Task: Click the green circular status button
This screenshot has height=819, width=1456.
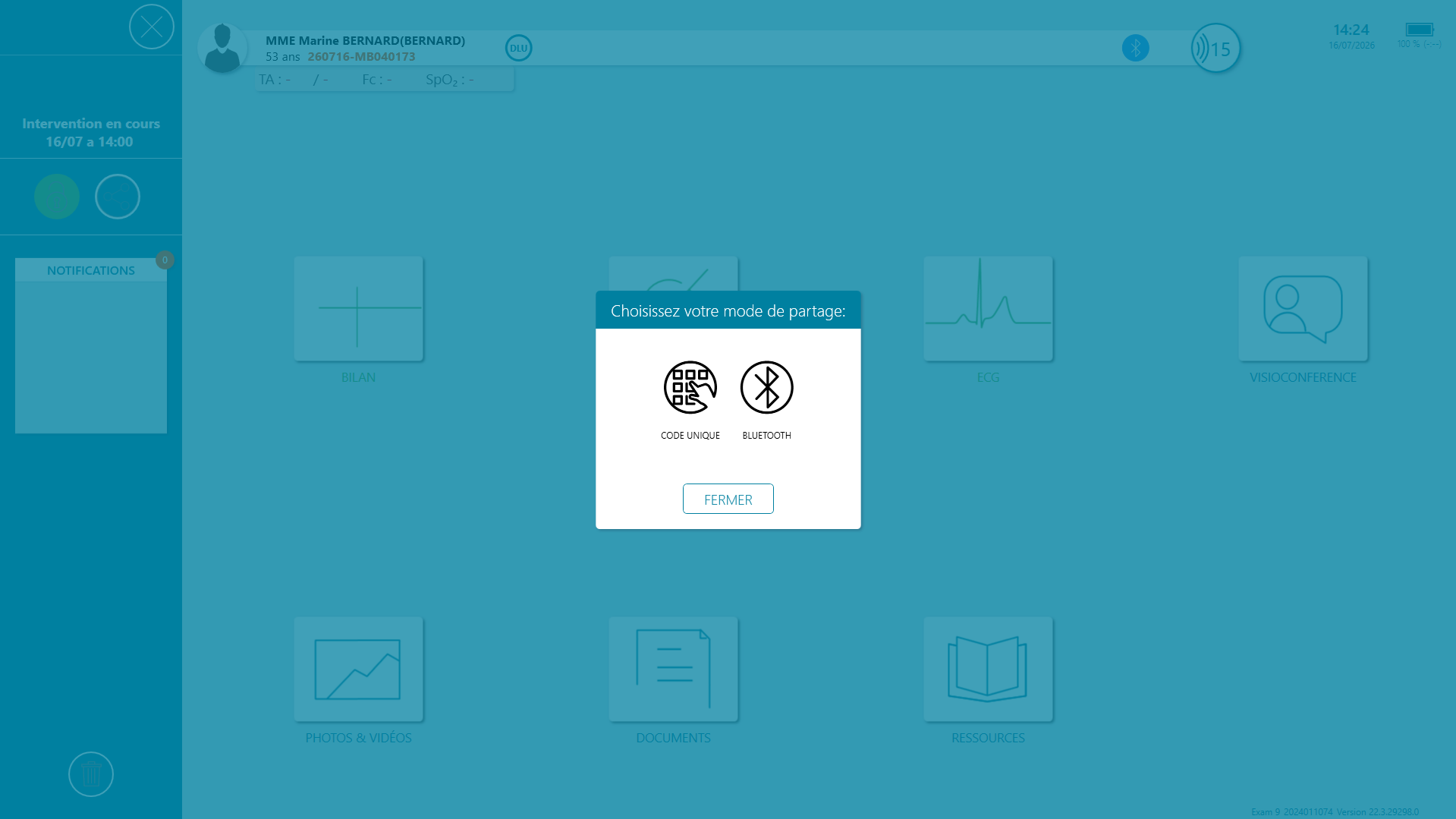Action: tap(57, 197)
